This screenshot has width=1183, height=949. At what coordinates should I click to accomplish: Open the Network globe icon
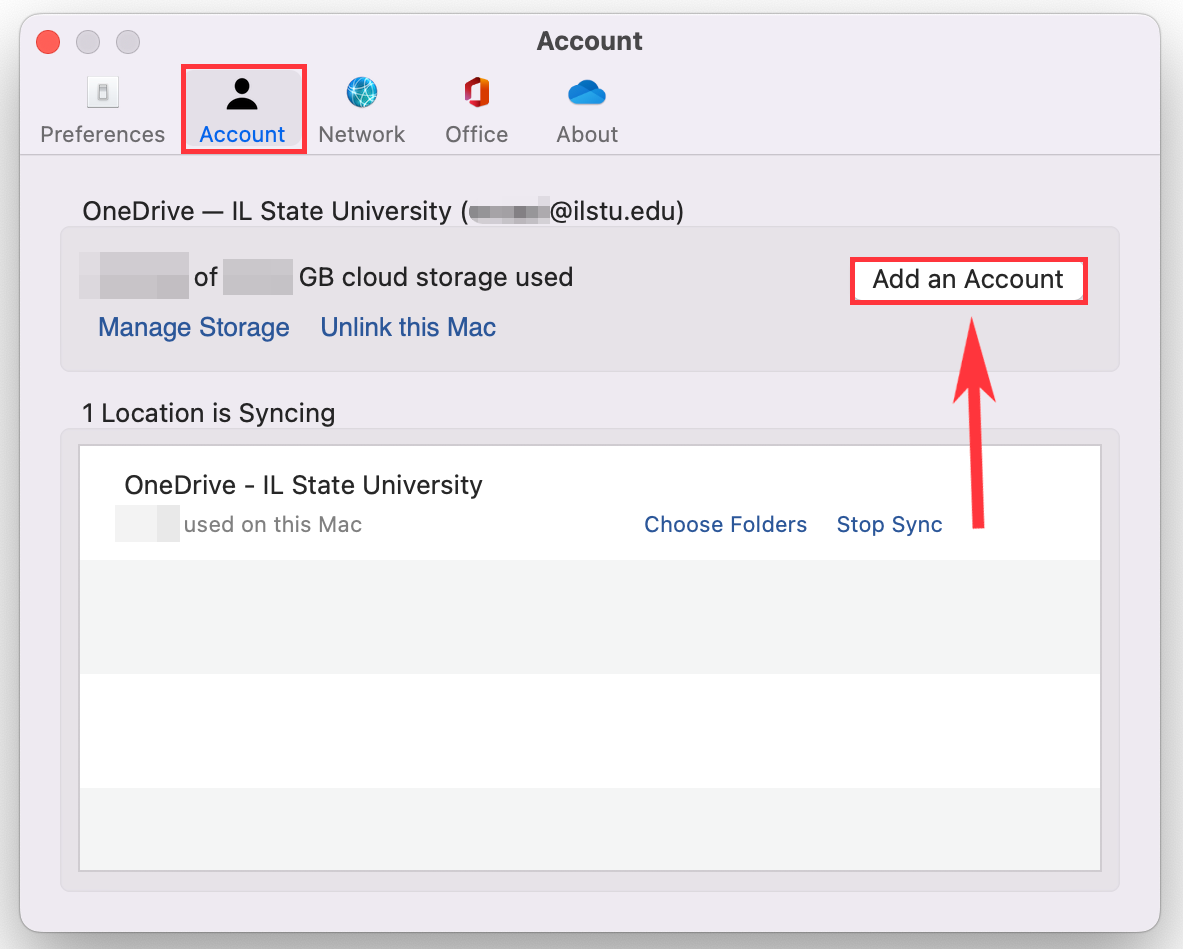pos(362,93)
